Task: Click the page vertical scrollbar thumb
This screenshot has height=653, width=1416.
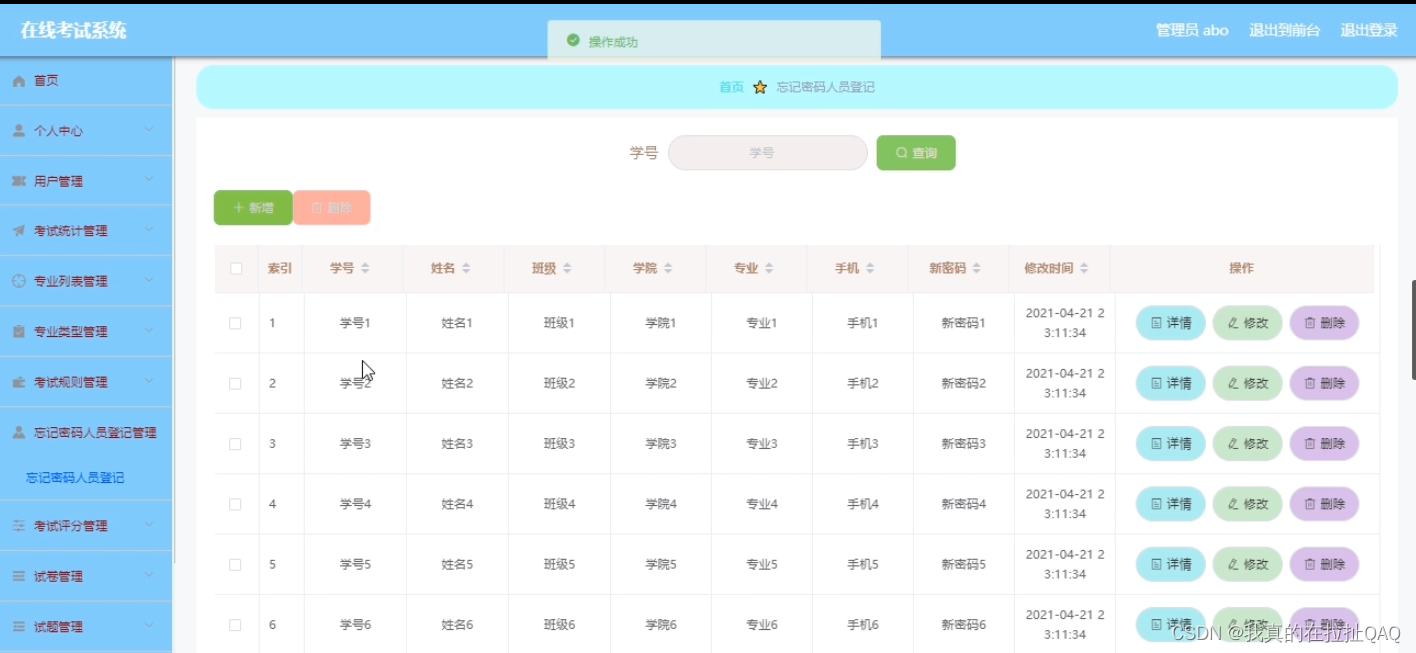Action: (1413, 330)
